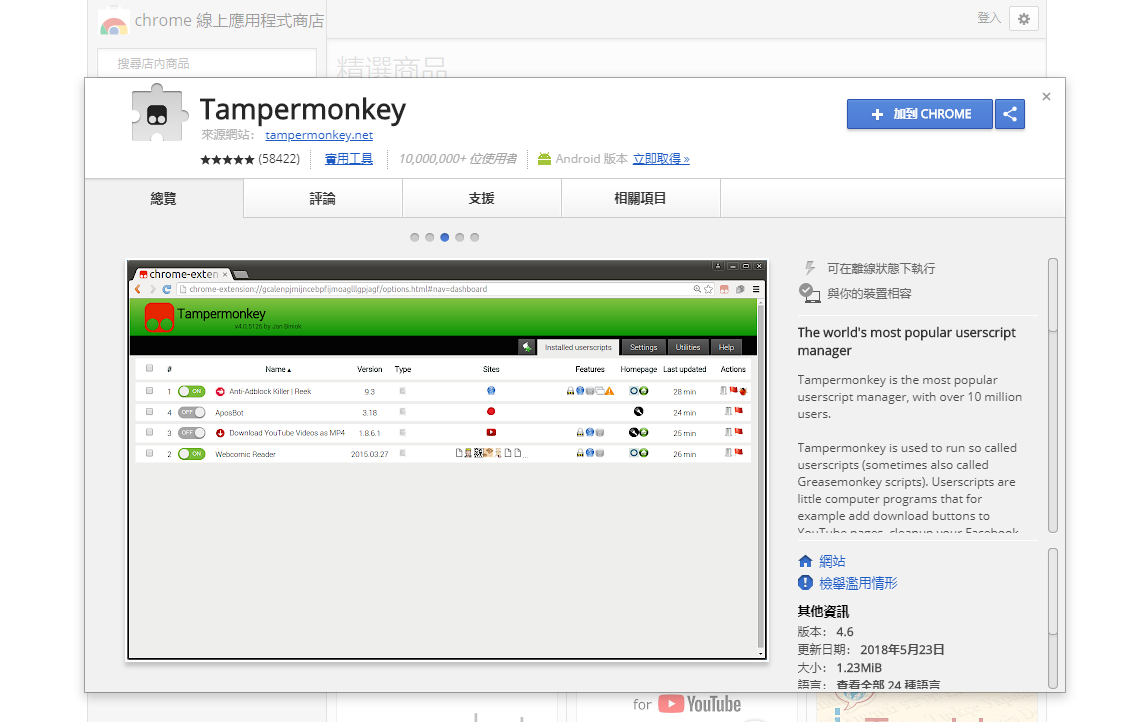Click the Settings tab in screenshot
The height and width of the screenshot is (722, 1141).
[643, 347]
